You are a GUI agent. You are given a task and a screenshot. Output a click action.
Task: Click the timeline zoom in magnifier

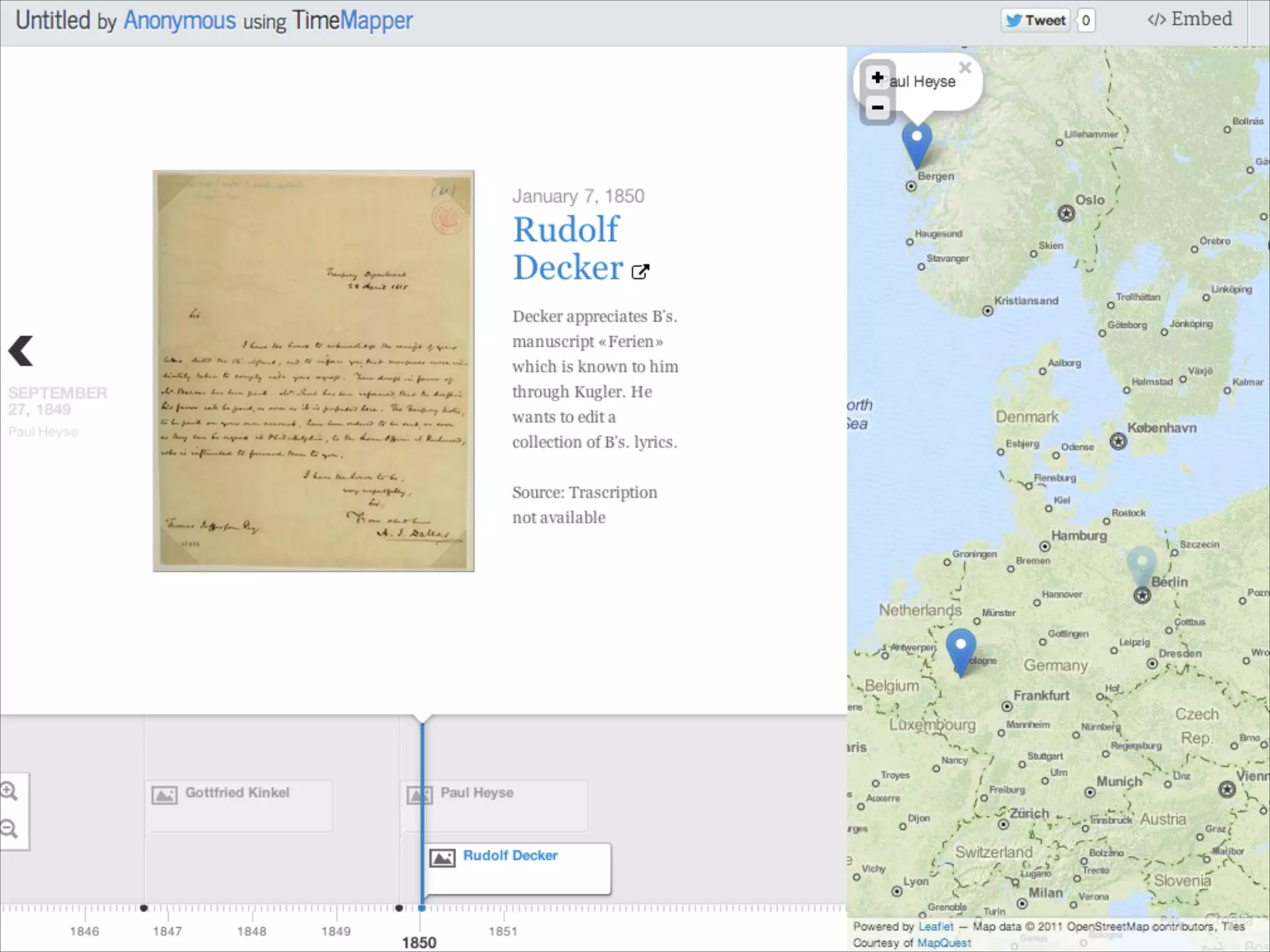pyautogui.click(x=9, y=791)
